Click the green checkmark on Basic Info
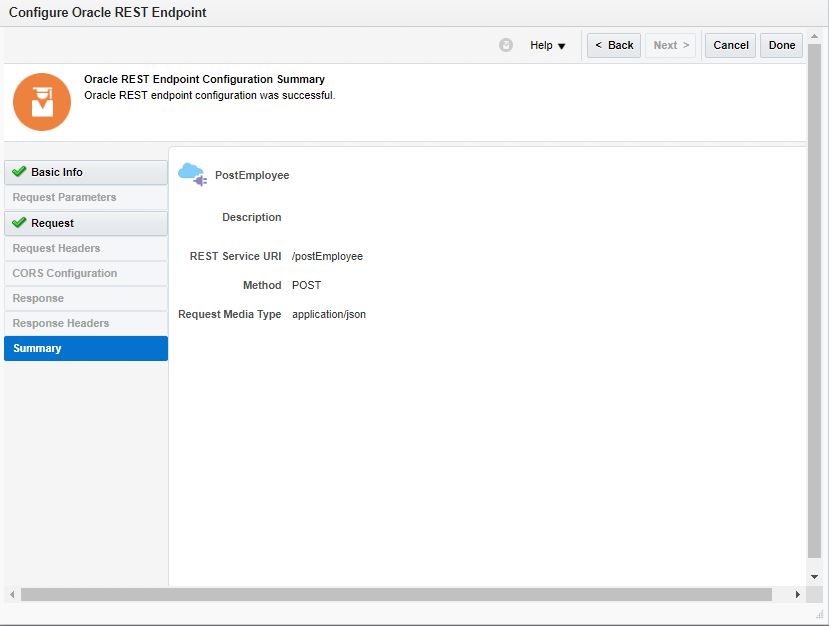The image size is (829, 626). (x=19, y=171)
